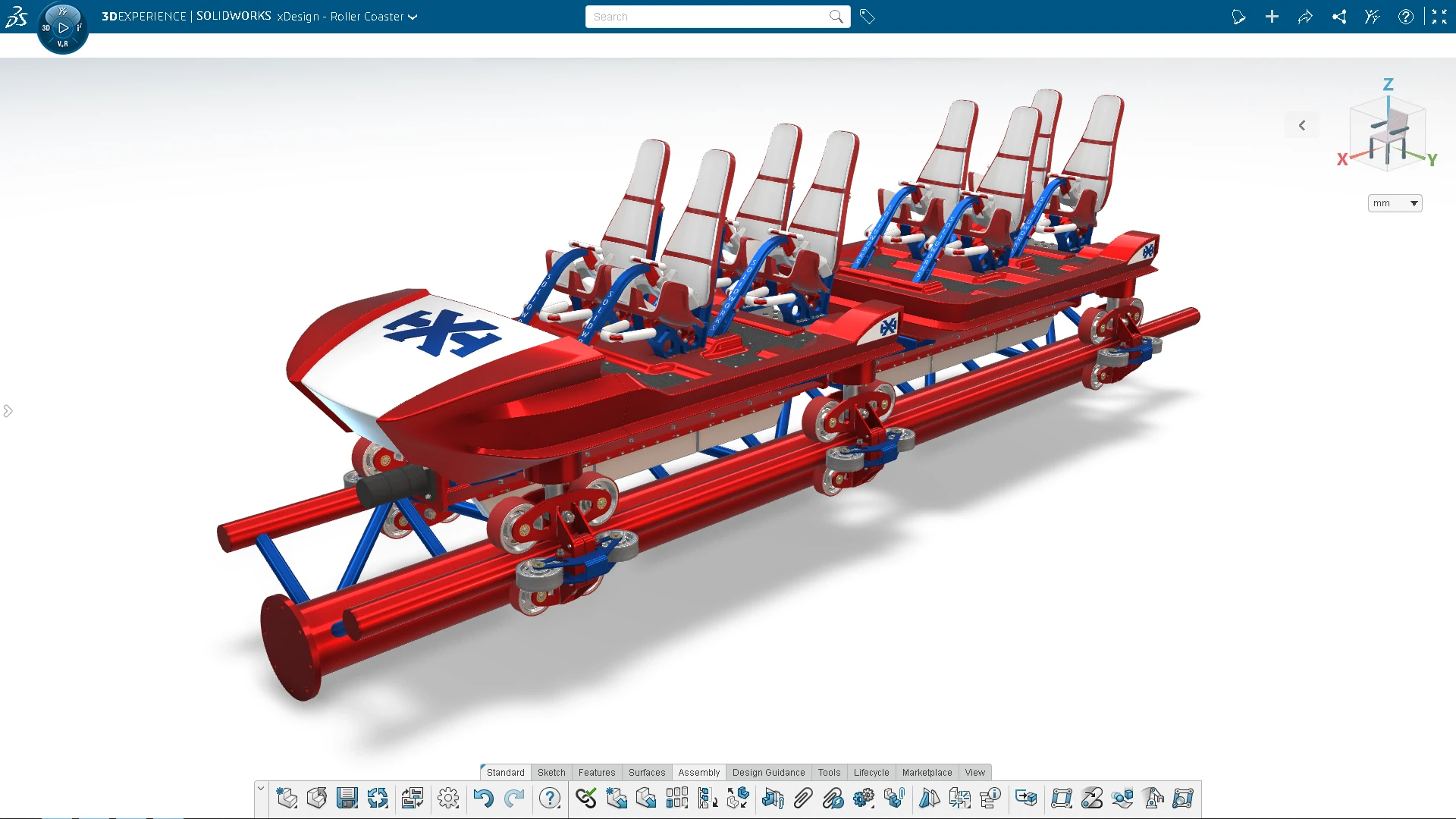The width and height of the screenshot is (1456, 819).
Task: Open the Design Guidance tab
Action: (x=768, y=772)
